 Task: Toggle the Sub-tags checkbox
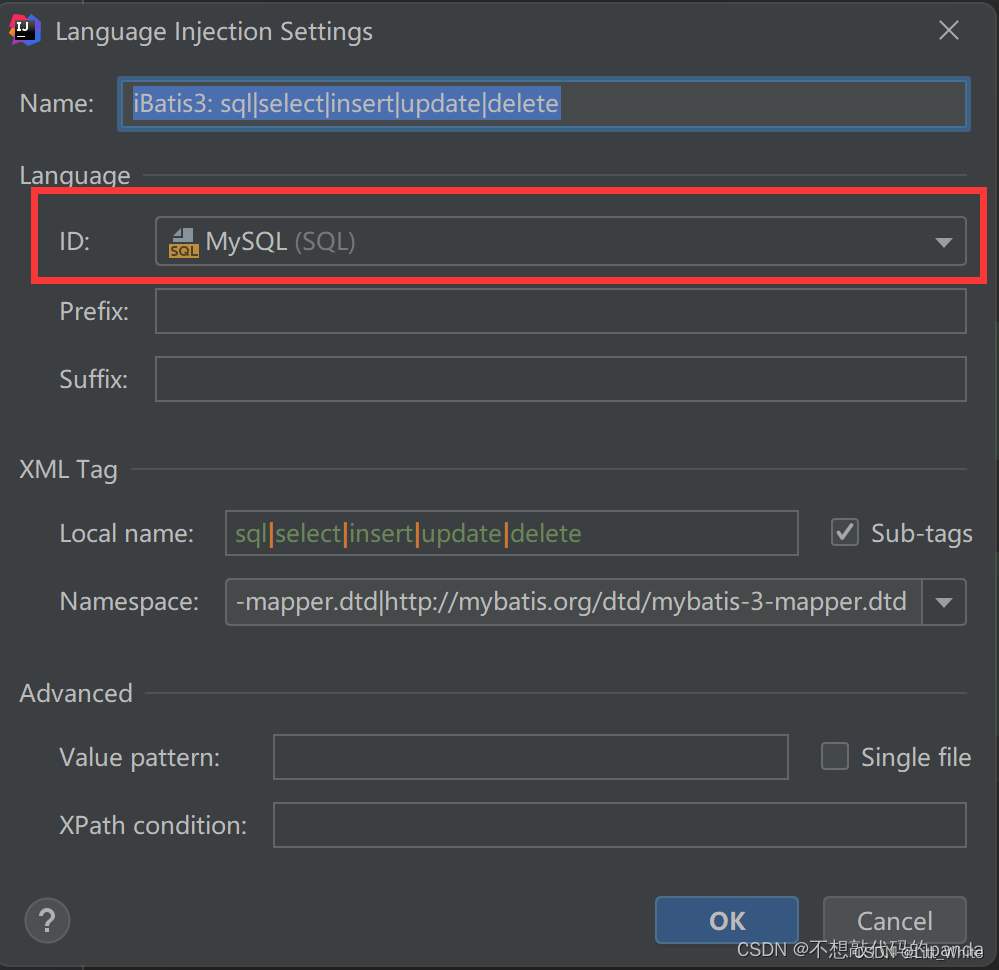[x=845, y=533]
